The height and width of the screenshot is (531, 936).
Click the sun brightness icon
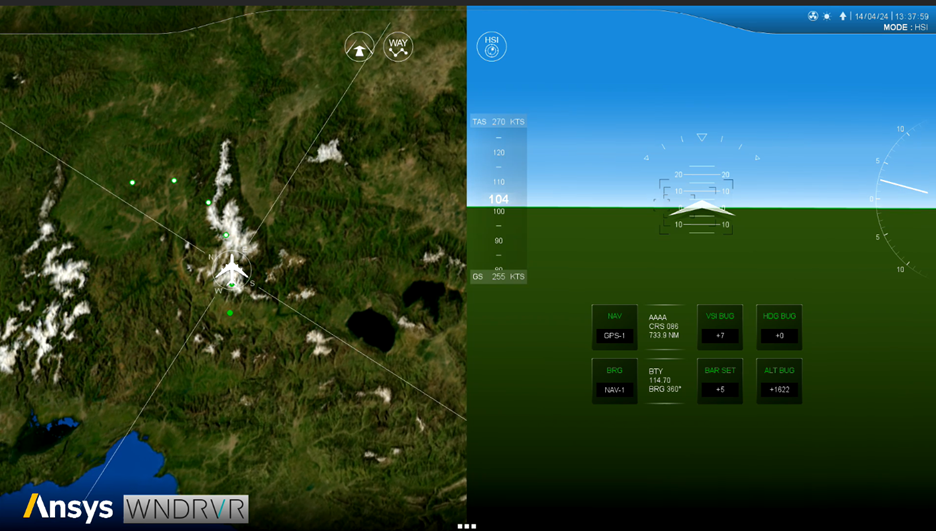tap(827, 16)
